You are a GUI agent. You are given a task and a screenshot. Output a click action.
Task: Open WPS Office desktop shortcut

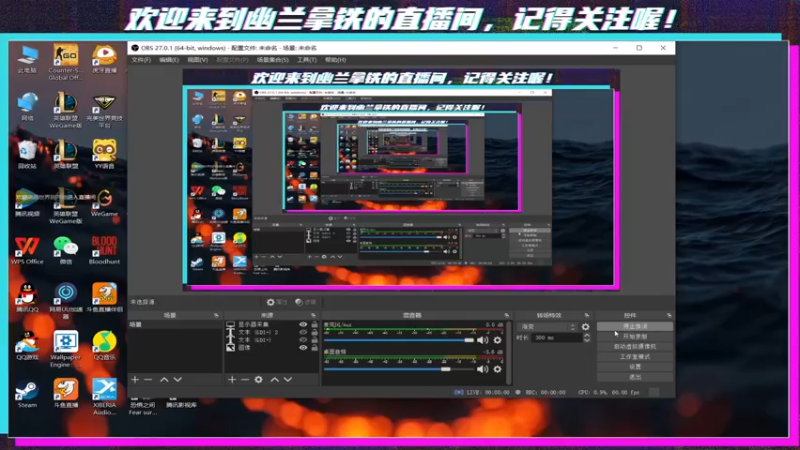click(x=27, y=251)
